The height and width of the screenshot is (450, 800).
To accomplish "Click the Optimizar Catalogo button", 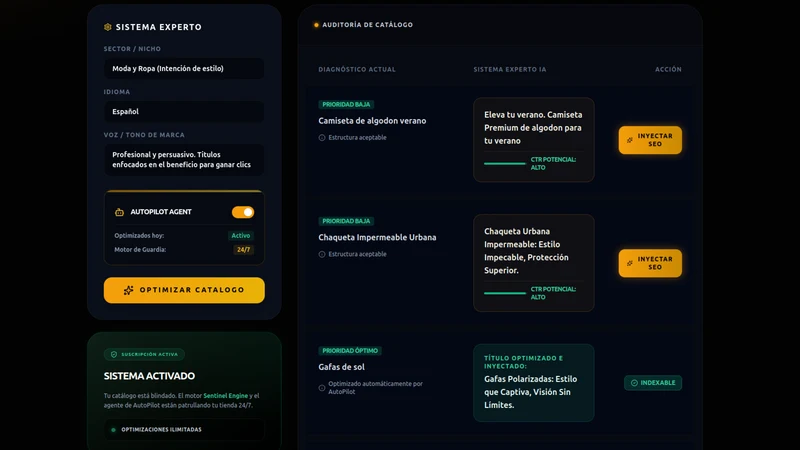I will coord(184,290).
